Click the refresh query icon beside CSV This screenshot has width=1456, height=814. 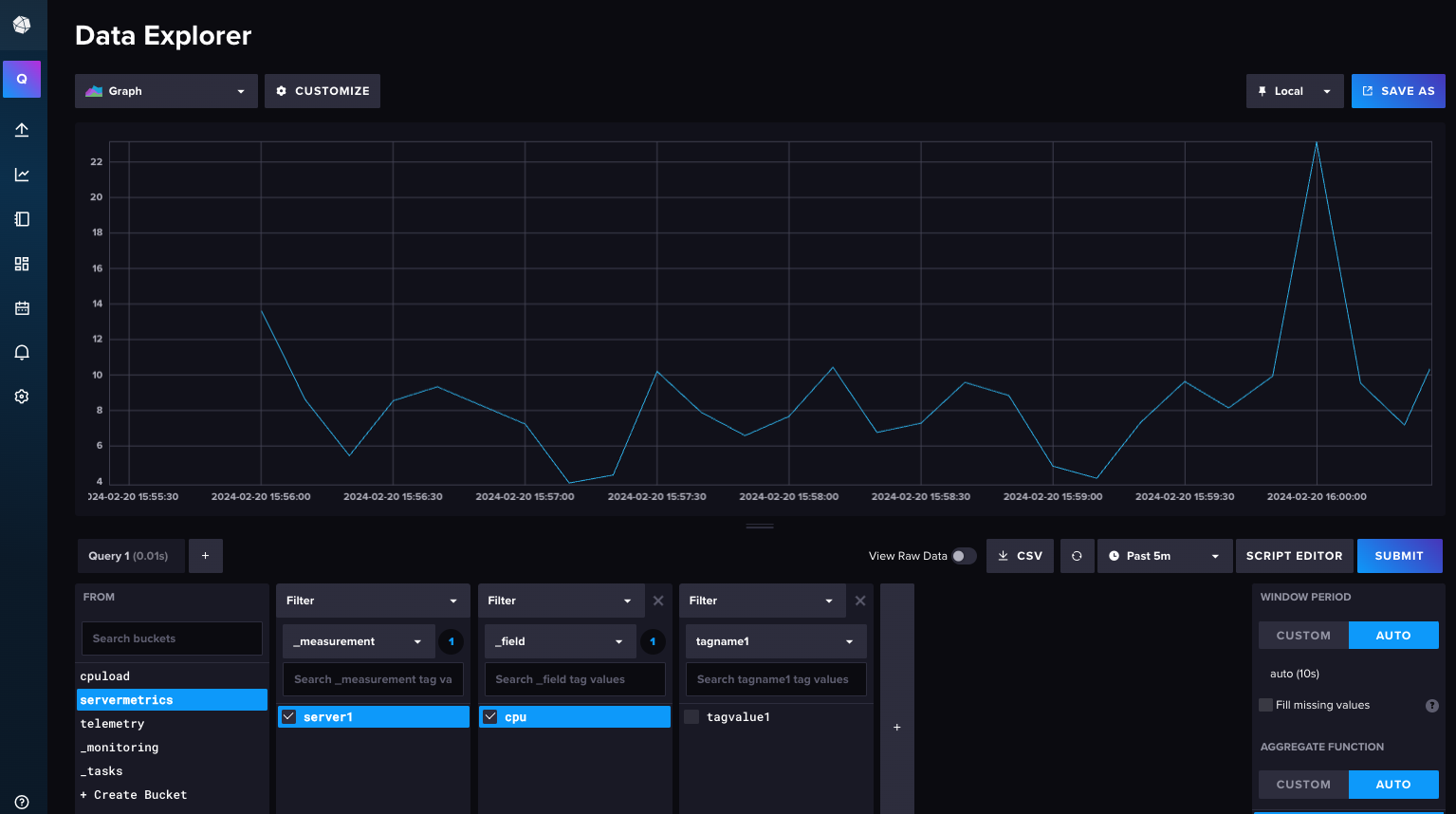pos(1077,555)
